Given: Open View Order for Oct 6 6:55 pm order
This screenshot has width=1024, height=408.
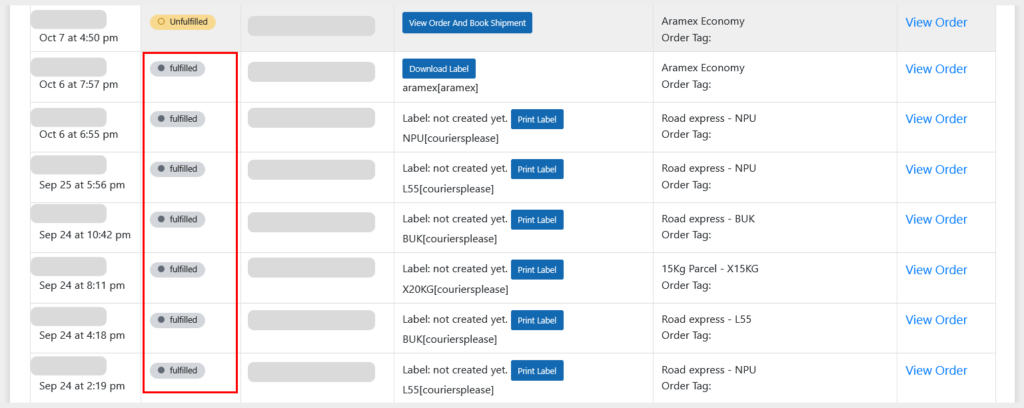Looking at the screenshot, I should 936,119.
